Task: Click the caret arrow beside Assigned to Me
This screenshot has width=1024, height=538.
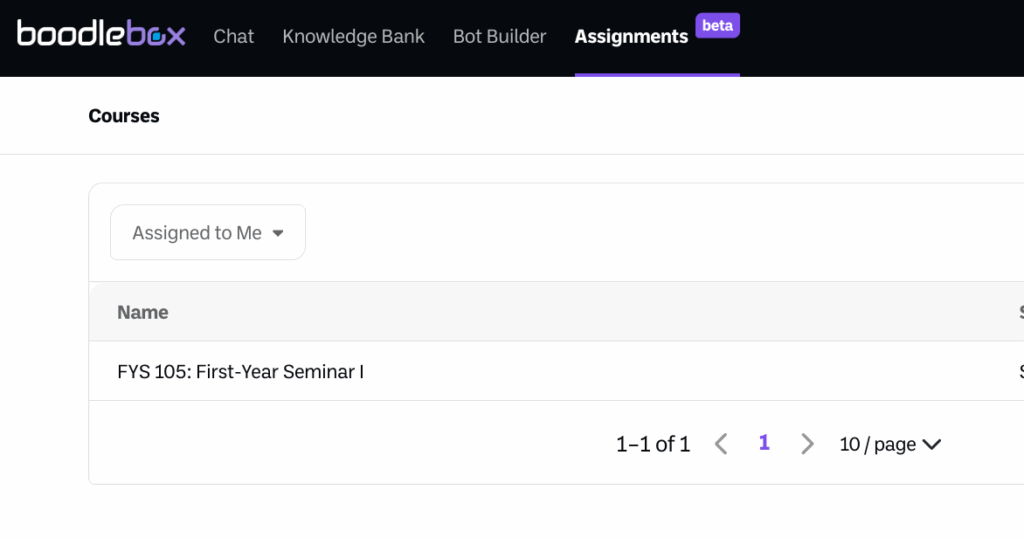Action: [x=278, y=233]
